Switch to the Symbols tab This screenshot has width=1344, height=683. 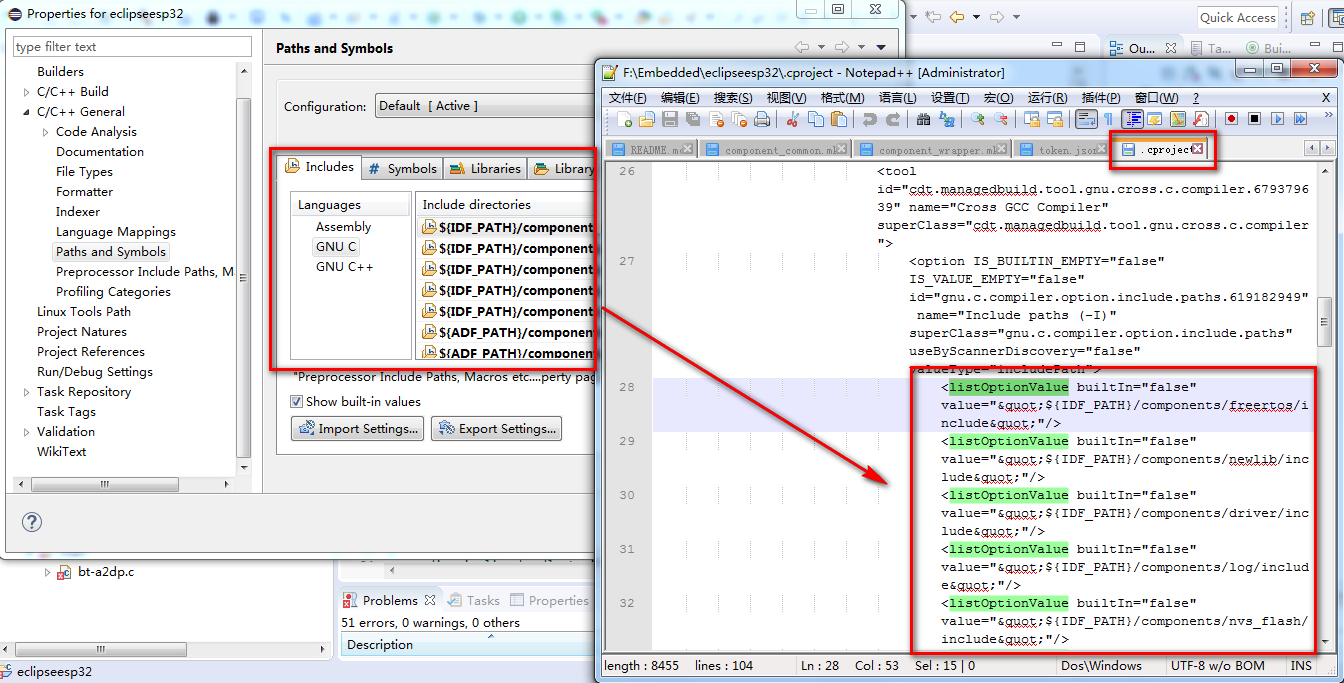click(402, 168)
